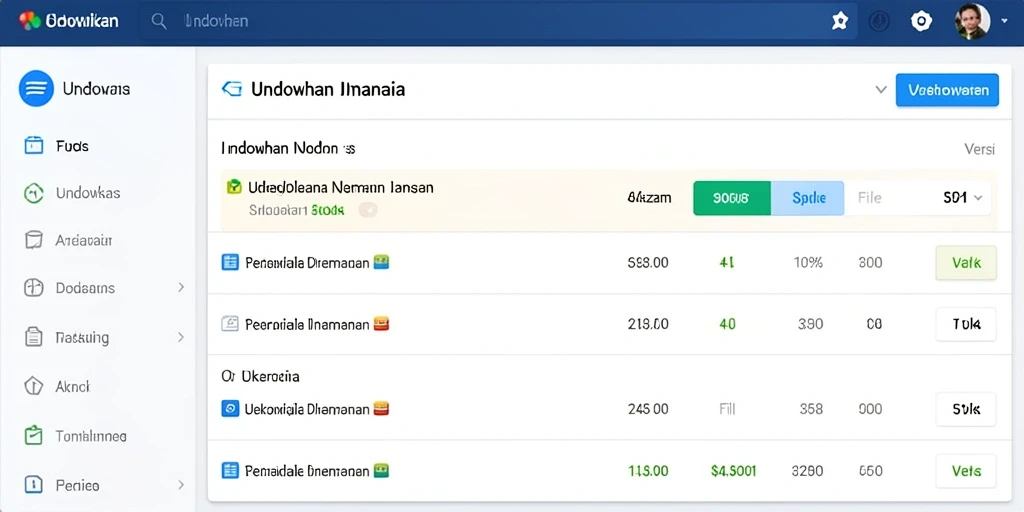Select the green 9006 segment option
Viewport: 1024px width, 512px height.
click(732, 198)
